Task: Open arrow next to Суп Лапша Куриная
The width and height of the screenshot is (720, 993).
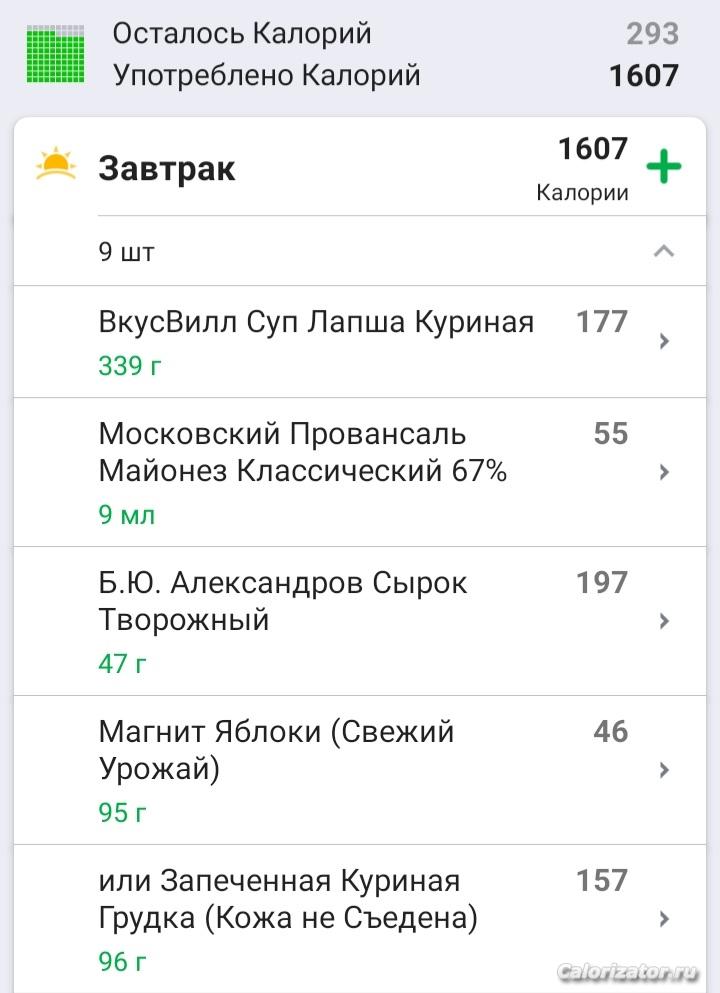Action: (x=664, y=341)
